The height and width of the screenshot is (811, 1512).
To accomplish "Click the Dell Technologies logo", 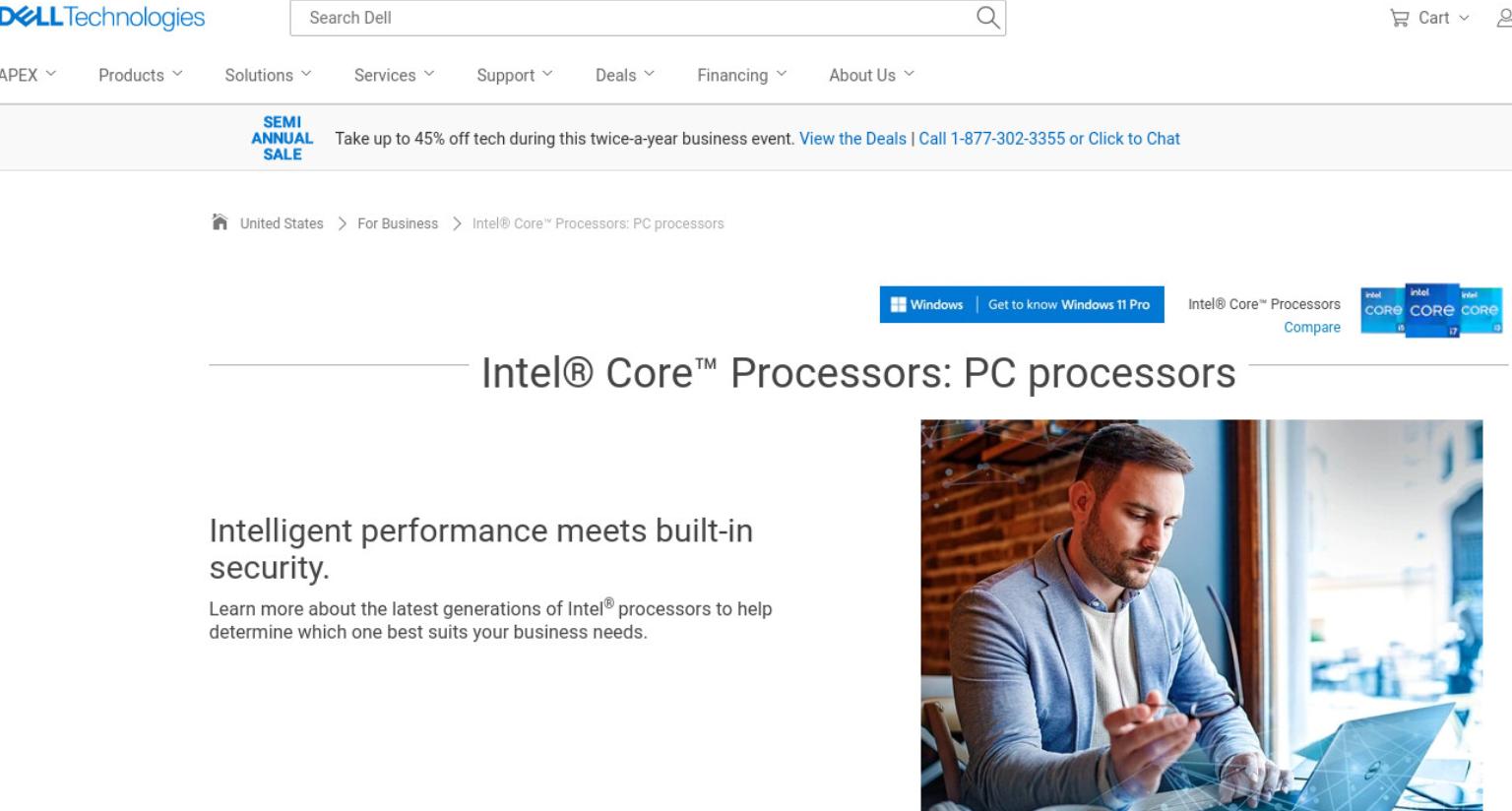I will pyautogui.click(x=102, y=17).
